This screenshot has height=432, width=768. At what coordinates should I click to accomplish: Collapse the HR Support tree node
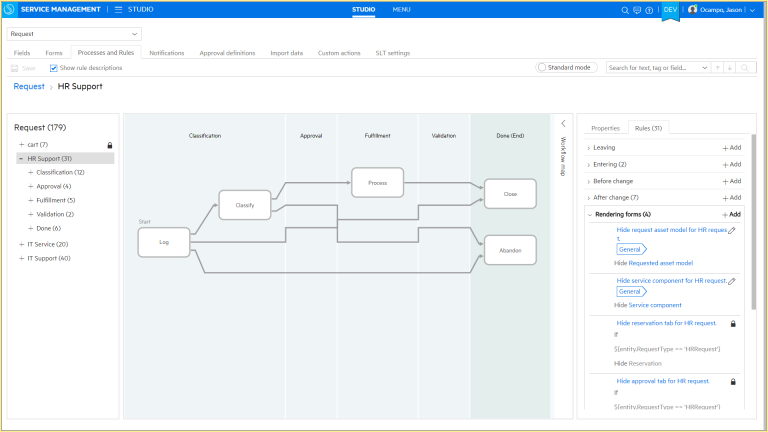point(21,158)
